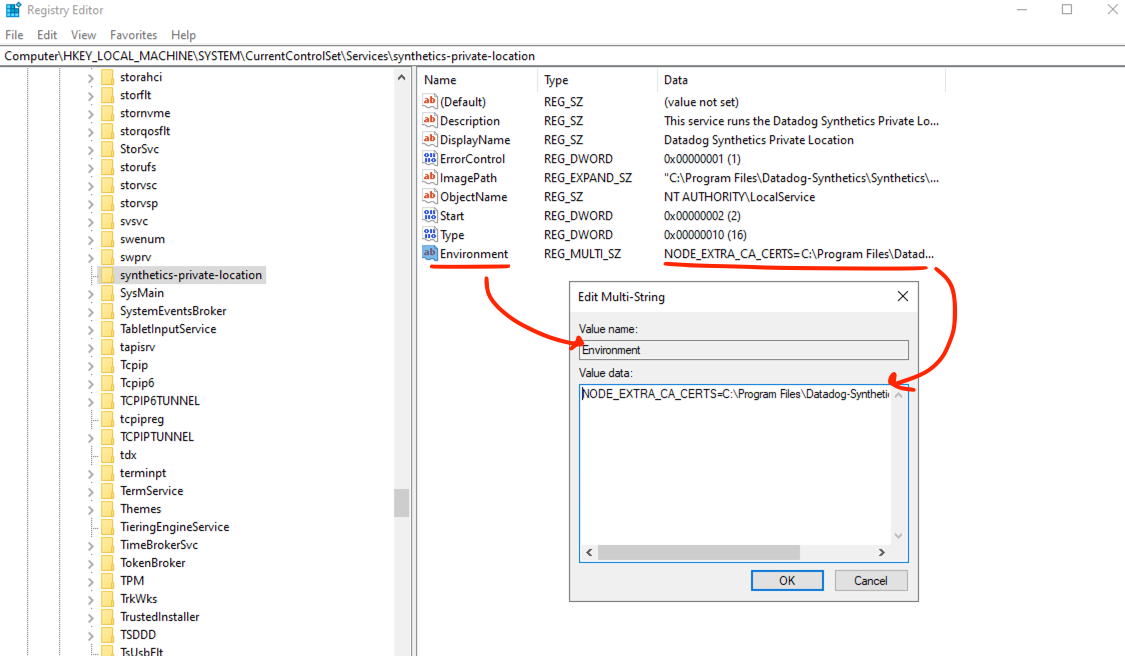This screenshot has height=656, width=1125.
Task: Click the Data column header
Action: pos(676,80)
